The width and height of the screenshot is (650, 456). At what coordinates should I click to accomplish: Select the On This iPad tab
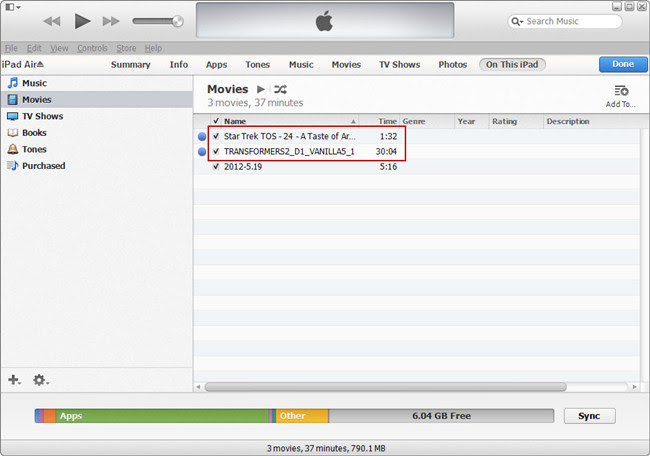click(512, 64)
